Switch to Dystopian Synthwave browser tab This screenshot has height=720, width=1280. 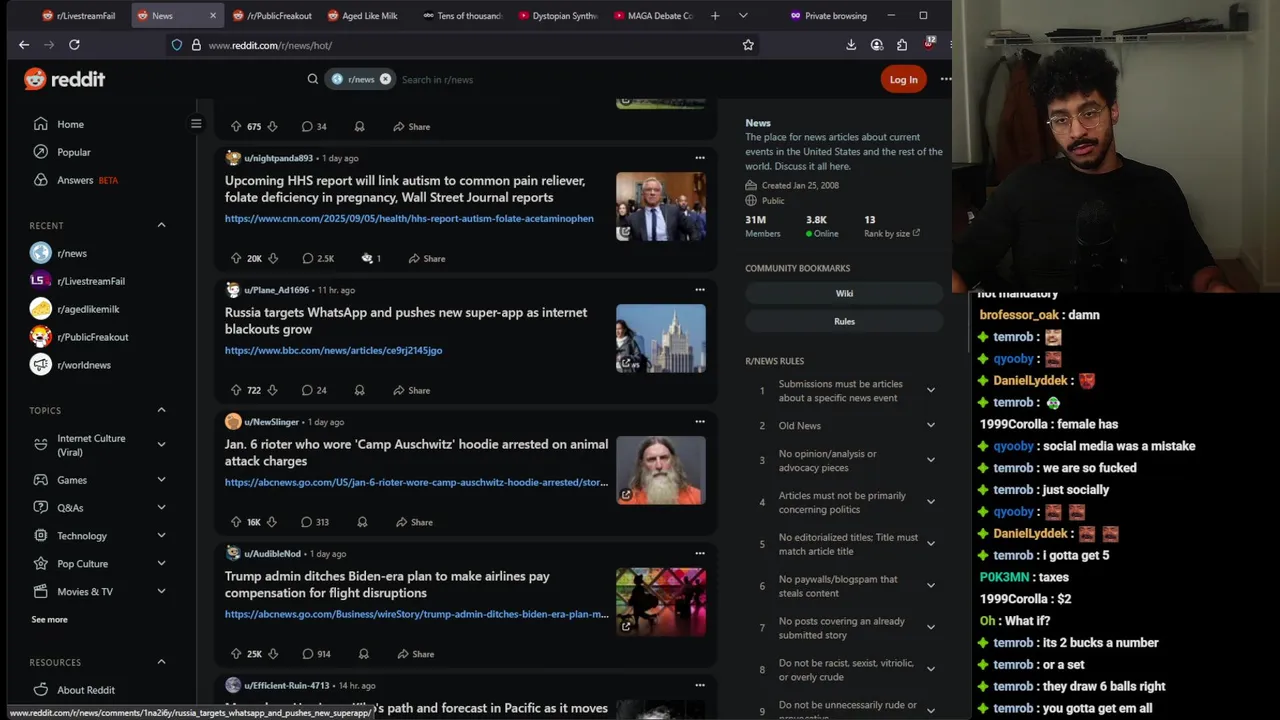(556, 16)
